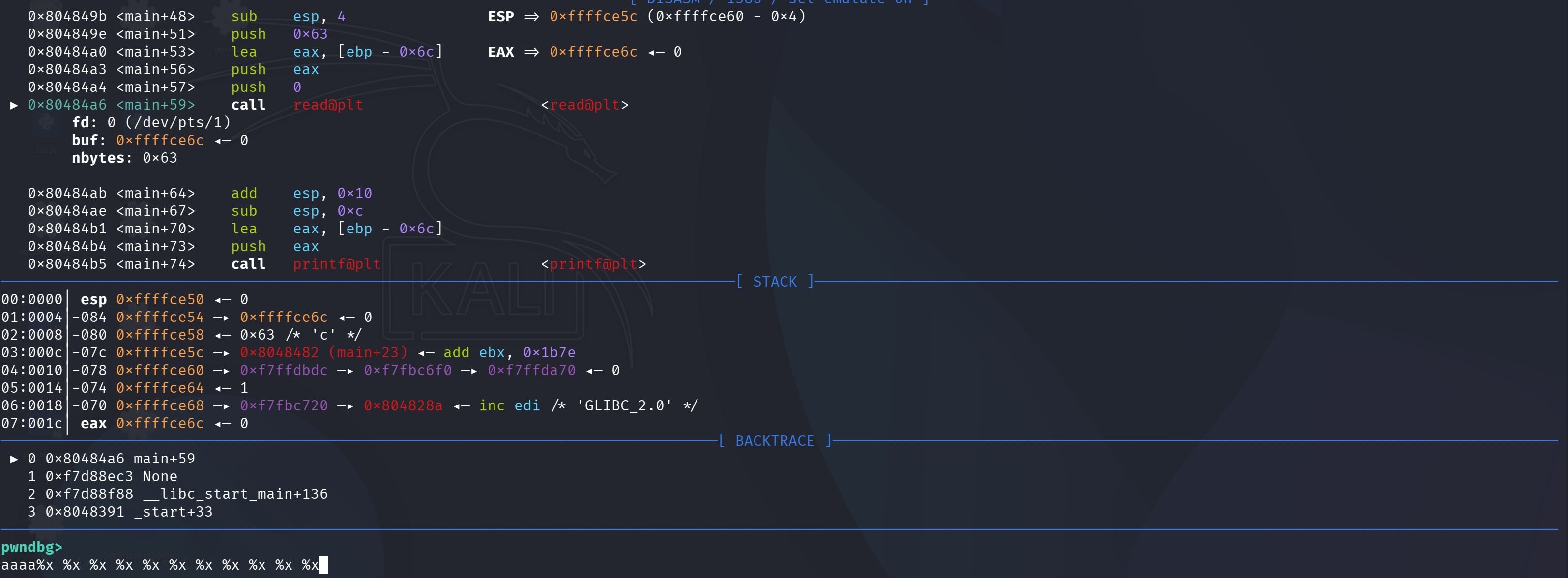Click the 0x10 operand of add esp
Viewport: 1568px width, 578px height.
(x=355, y=193)
